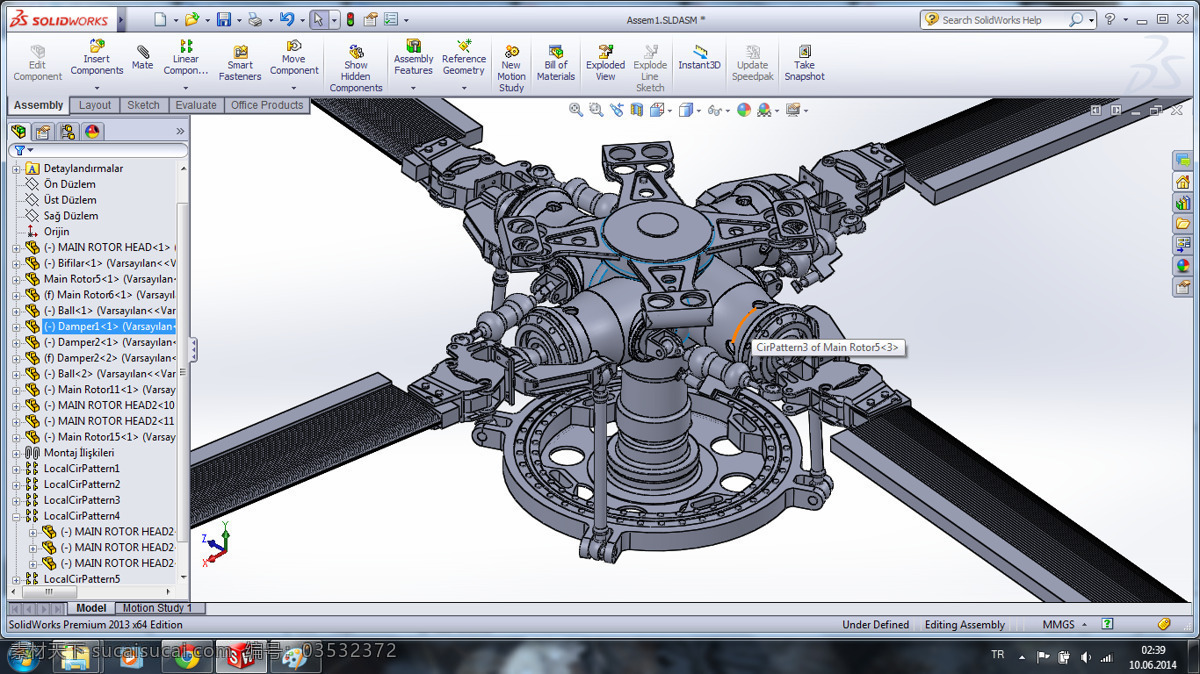Screen dimensions: 1200x674
Task: Switch to the Layout tab
Action: pos(95,105)
